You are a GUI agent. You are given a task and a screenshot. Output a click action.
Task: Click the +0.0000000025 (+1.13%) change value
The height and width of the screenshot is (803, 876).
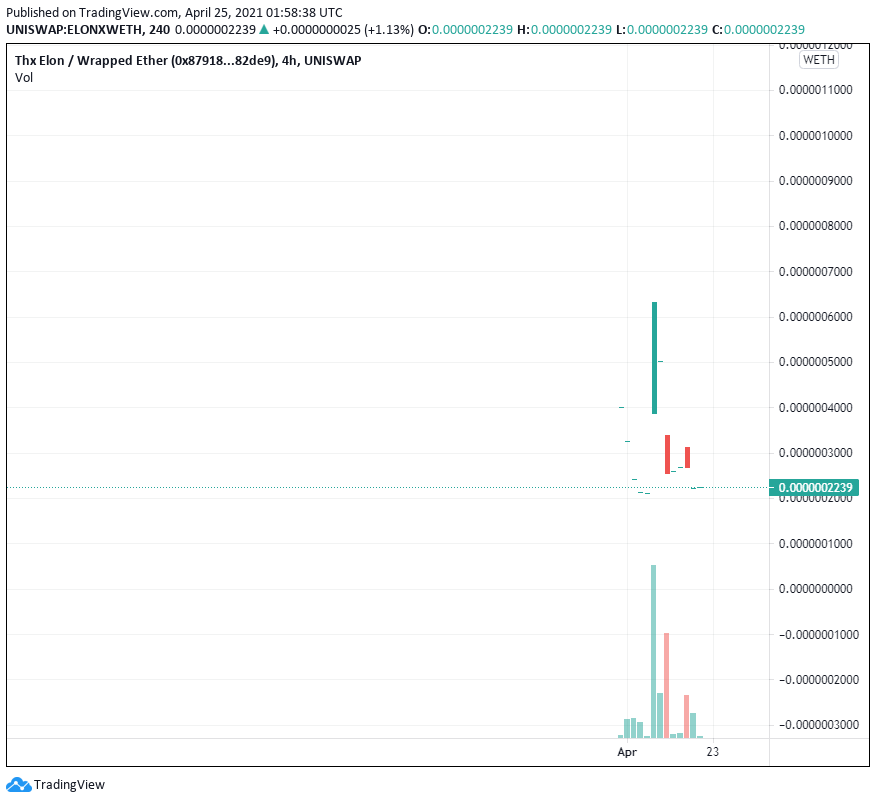tap(343, 30)
